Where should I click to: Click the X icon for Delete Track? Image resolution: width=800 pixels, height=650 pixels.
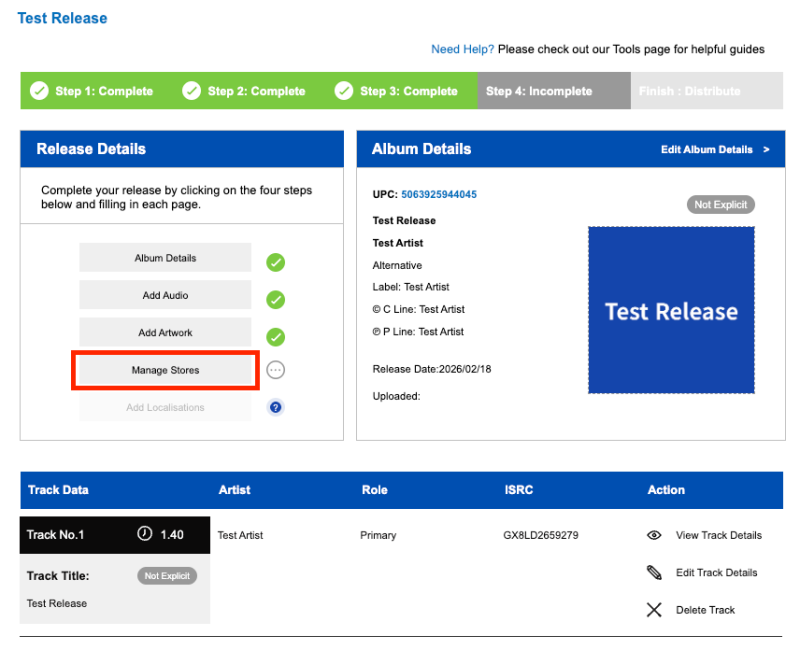654,610
